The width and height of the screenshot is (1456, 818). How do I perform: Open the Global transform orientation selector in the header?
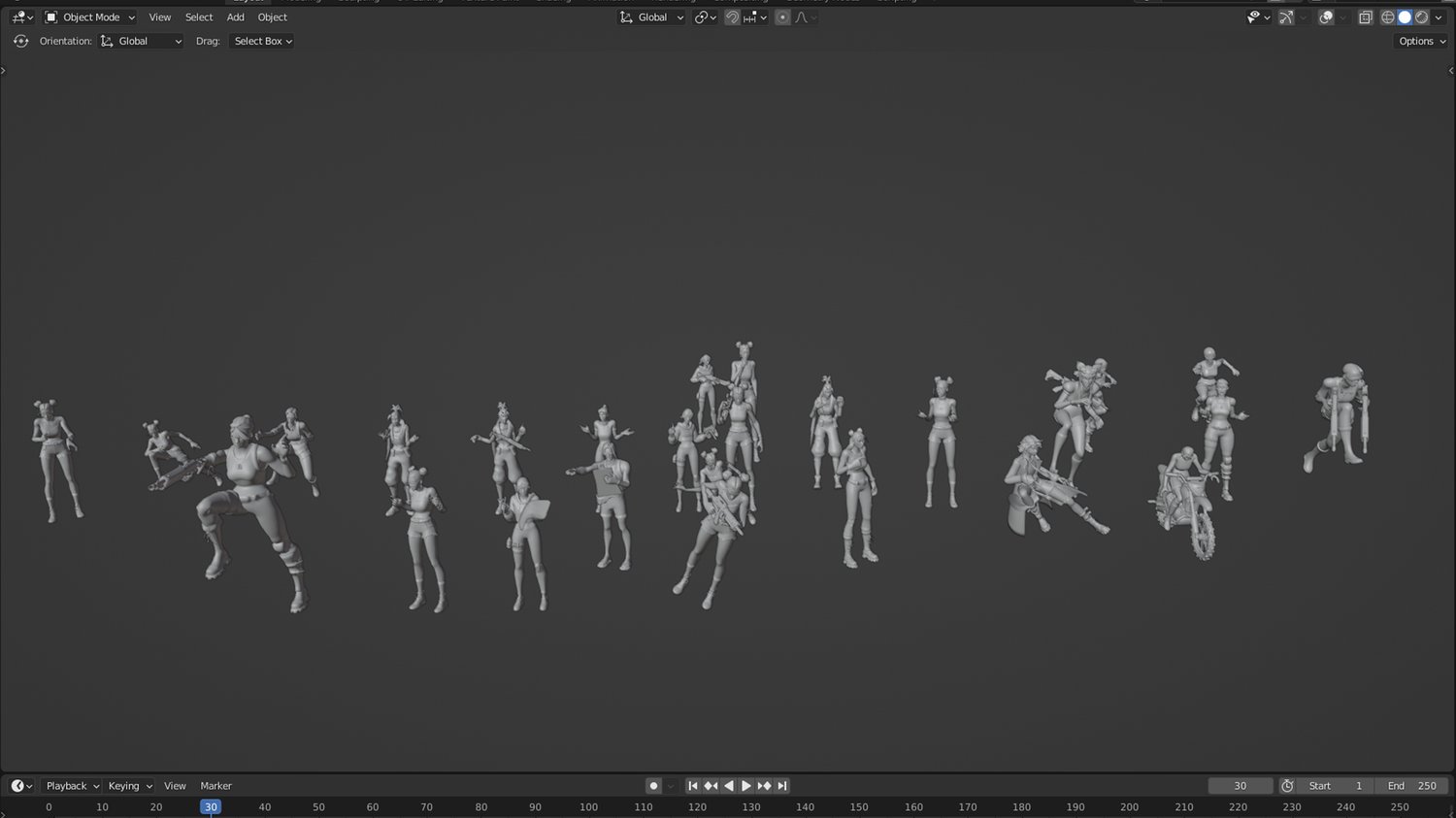click(x=652, y=17)
